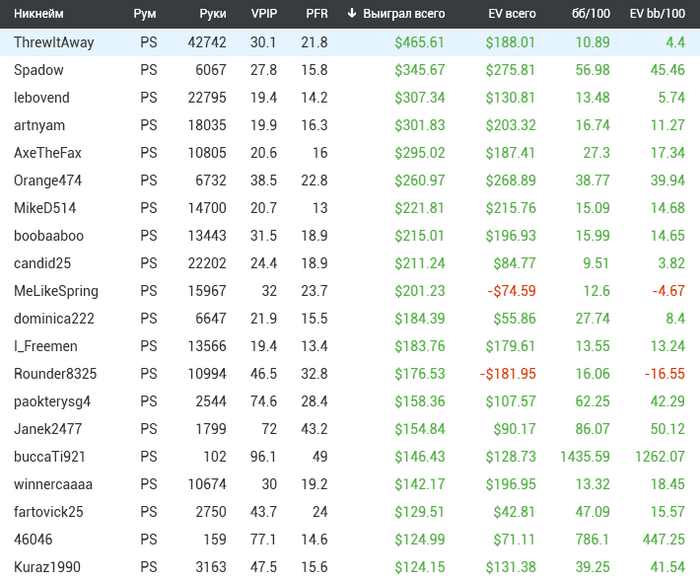The width and height of the screenshot is (700, 579).
Task: Click hands count 22795
Action: tap(207, 98)
